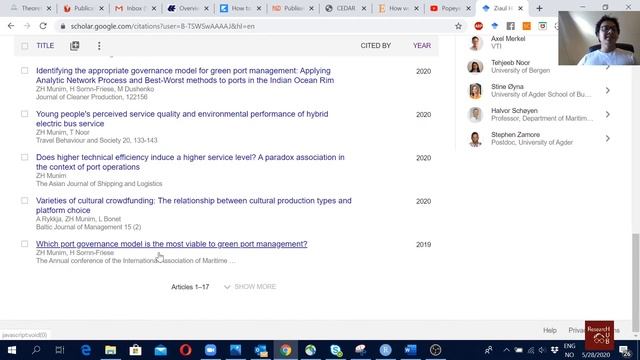
Task: Open File Explorer from the taskbar
Action: coord(110,350)
